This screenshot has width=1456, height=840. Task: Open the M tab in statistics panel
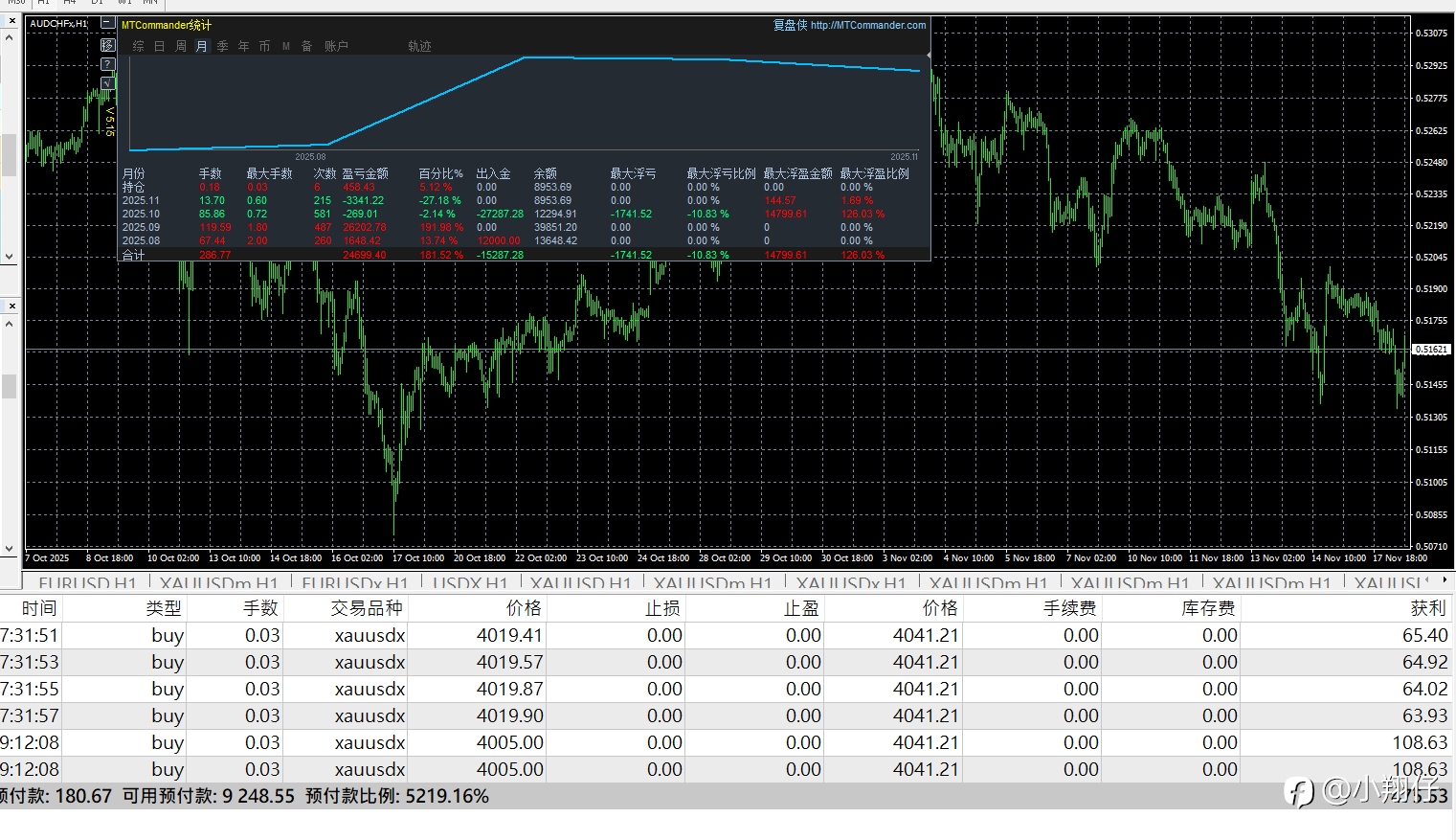[x=286, y=46]
